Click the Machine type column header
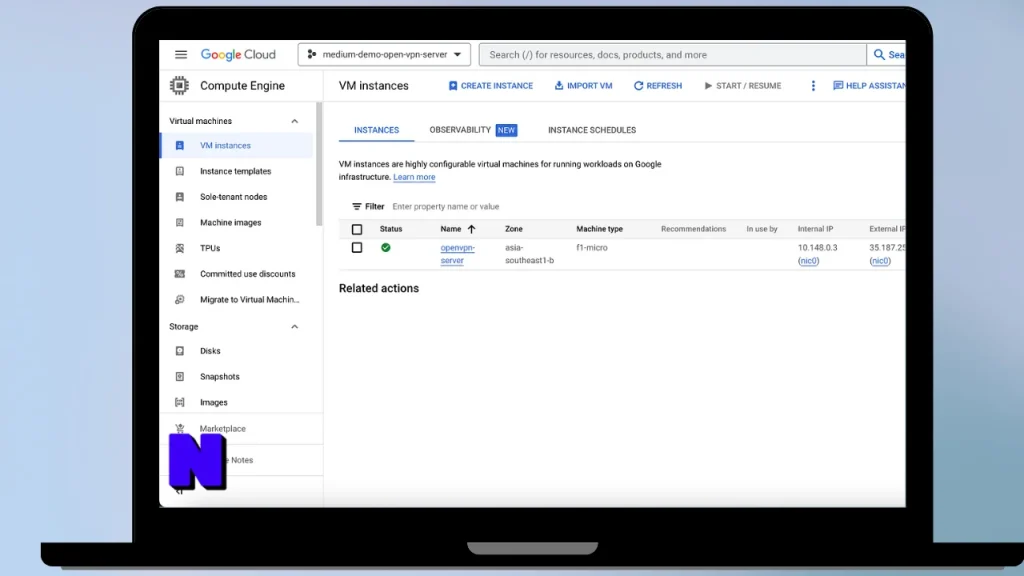 (x=600, y=229)
